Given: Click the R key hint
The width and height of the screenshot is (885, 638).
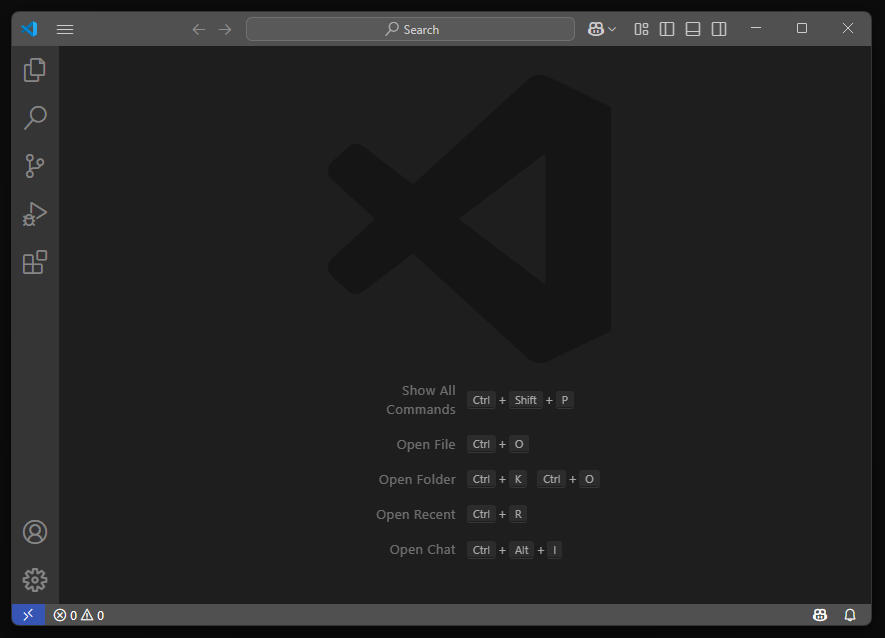Looking at the screenshot, I should click(x=518, y=514).
